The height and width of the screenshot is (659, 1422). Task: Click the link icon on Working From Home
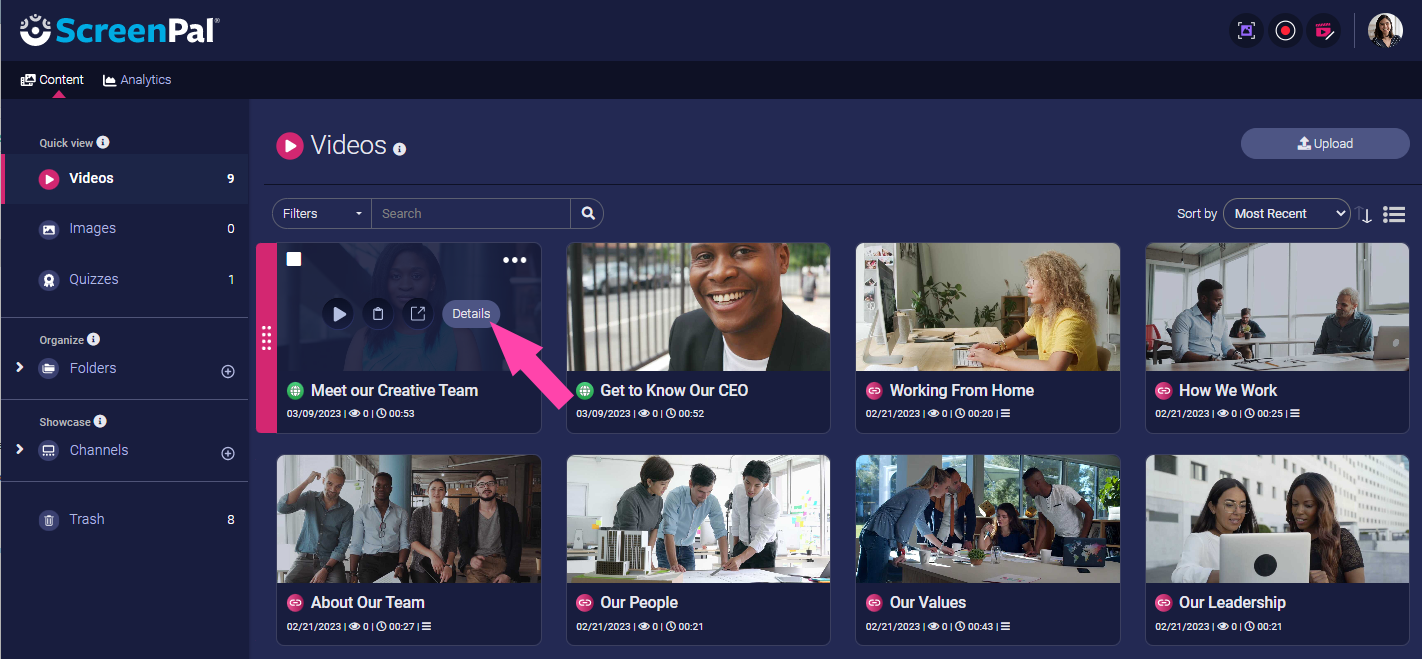874,391
